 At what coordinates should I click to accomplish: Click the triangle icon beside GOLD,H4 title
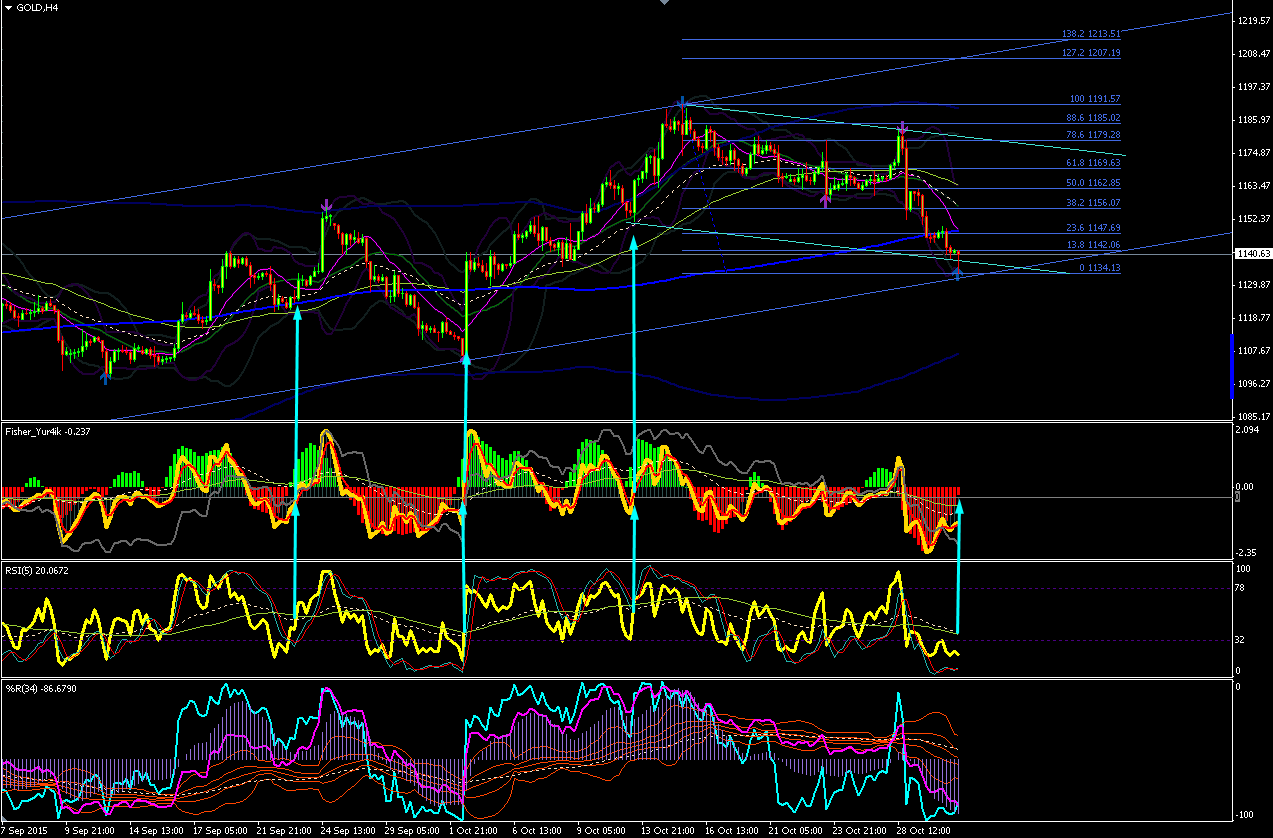point(9,8)
